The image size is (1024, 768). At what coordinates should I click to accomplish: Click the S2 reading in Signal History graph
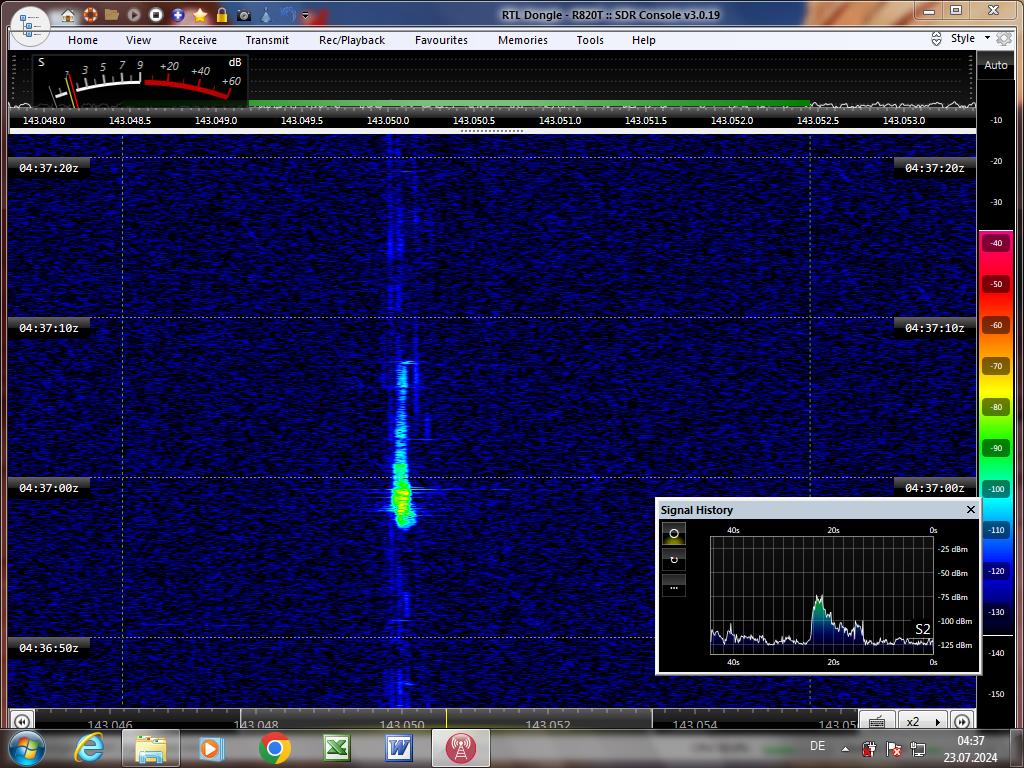coord(922,629)
